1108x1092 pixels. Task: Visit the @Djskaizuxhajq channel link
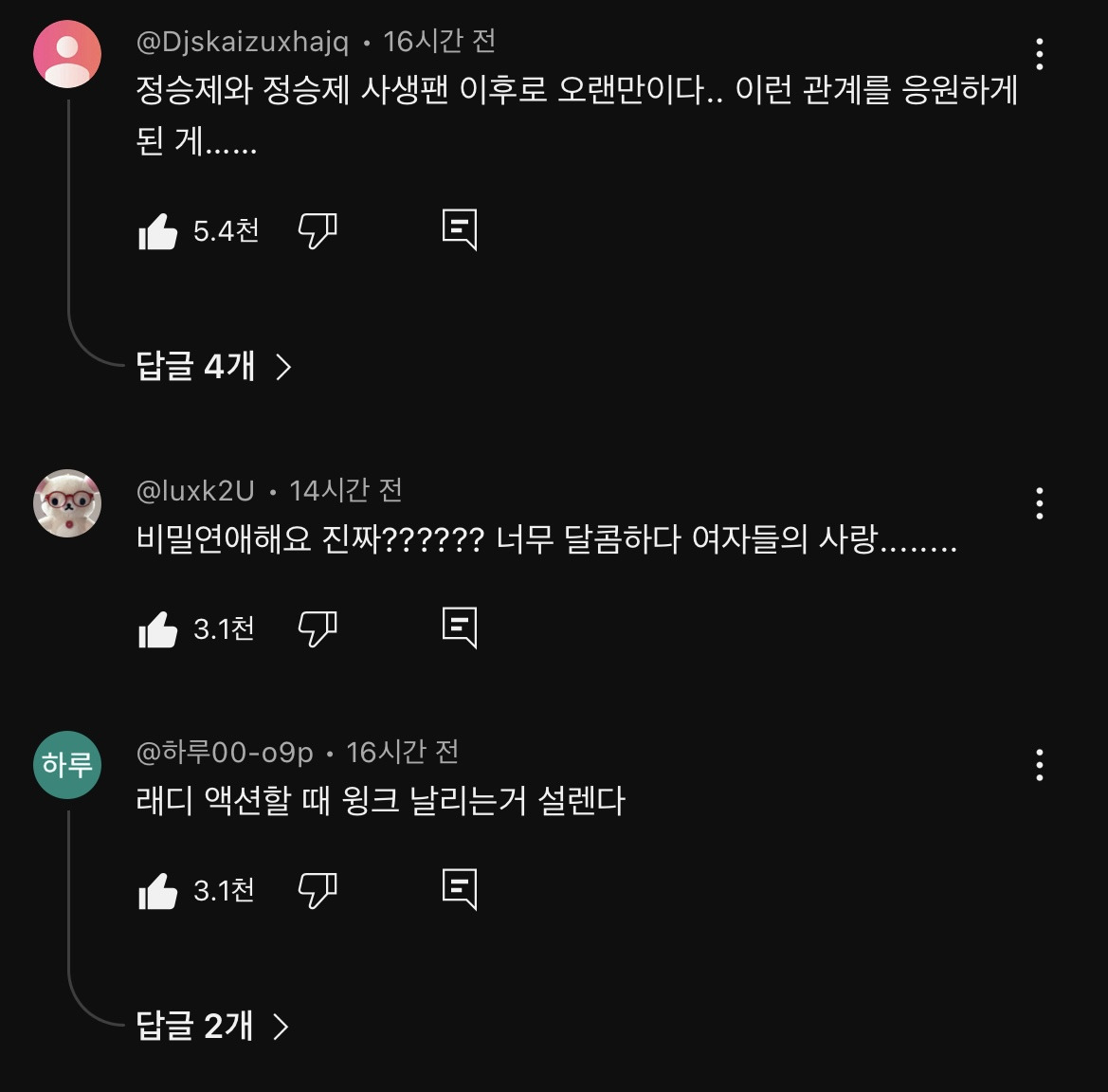coord(243,43)
